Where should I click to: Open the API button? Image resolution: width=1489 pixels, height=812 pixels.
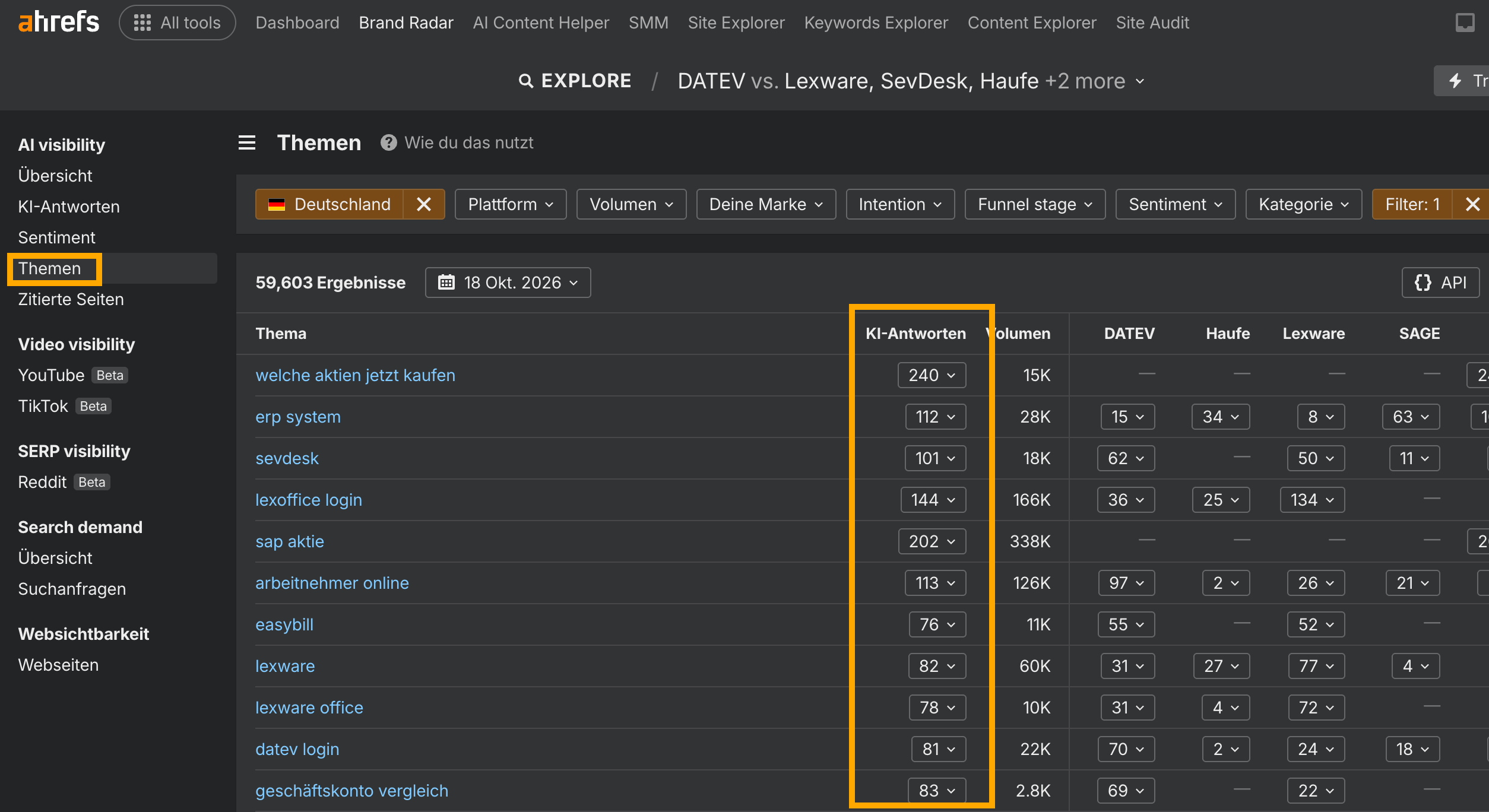click(1440, 283)
